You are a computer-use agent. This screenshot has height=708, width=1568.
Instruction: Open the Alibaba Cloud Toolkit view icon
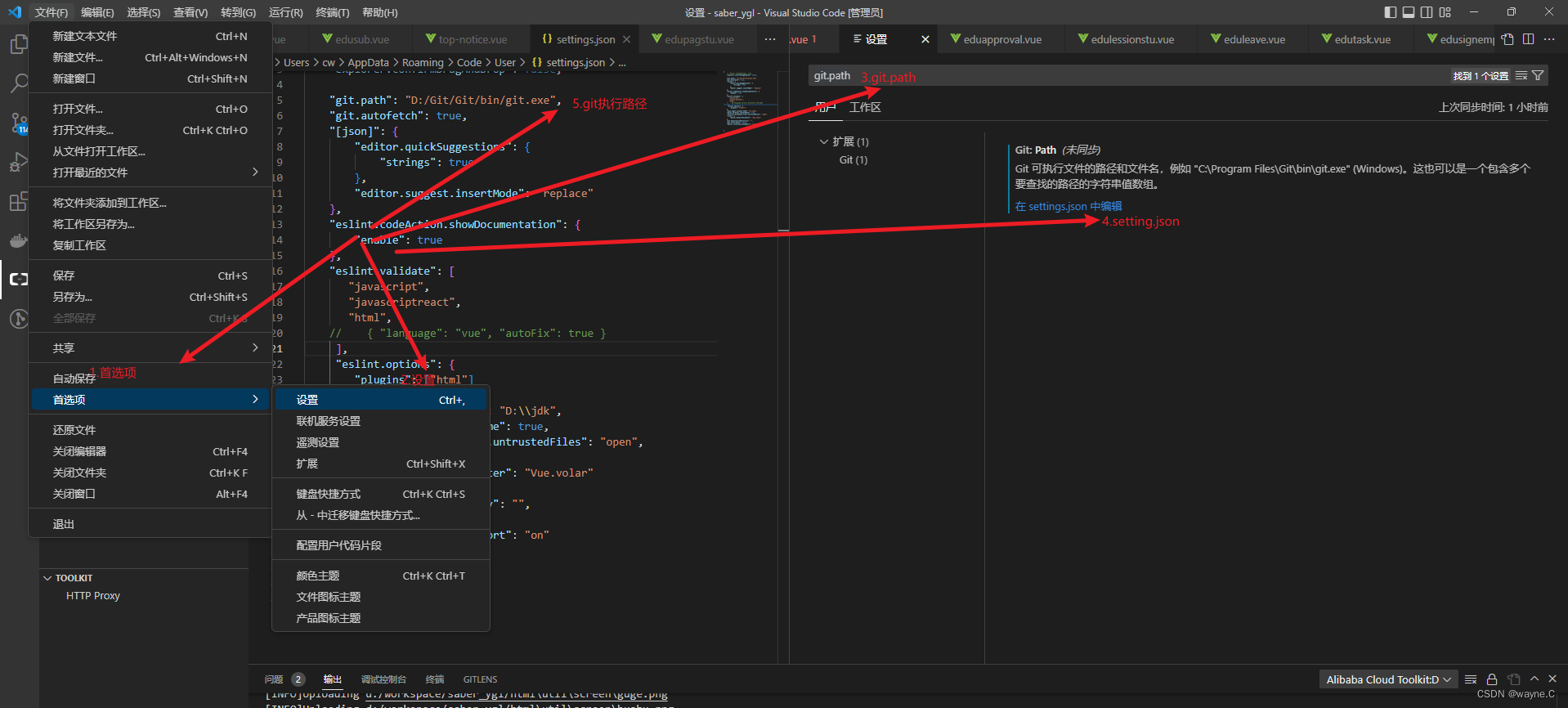tap(19, 280)
